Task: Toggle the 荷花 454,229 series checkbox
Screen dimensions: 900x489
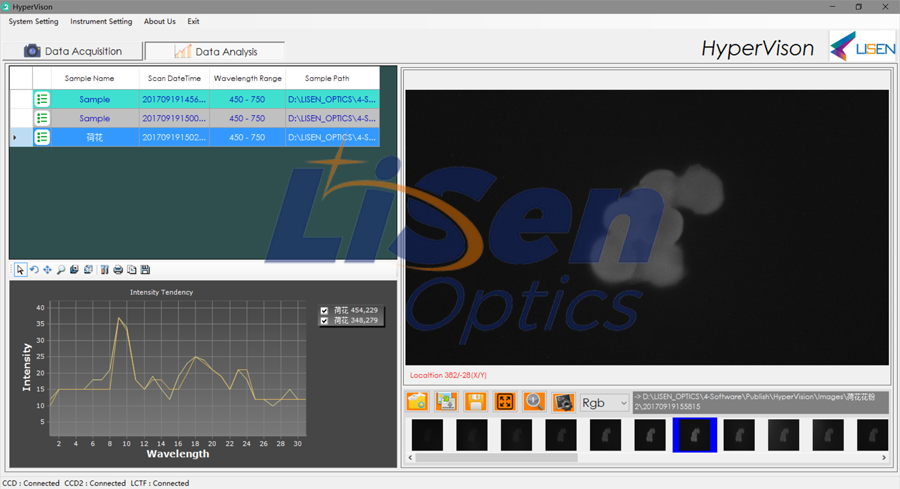Action: [x=324, y=311]
